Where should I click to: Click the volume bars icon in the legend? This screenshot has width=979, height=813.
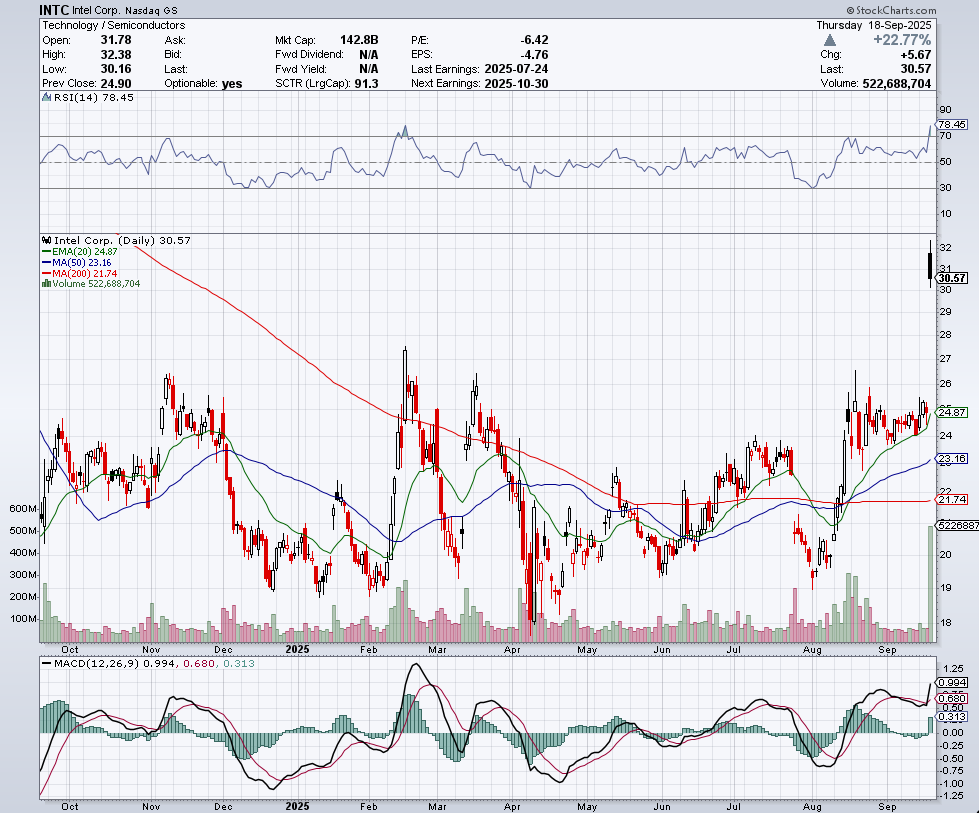[46, 283]
